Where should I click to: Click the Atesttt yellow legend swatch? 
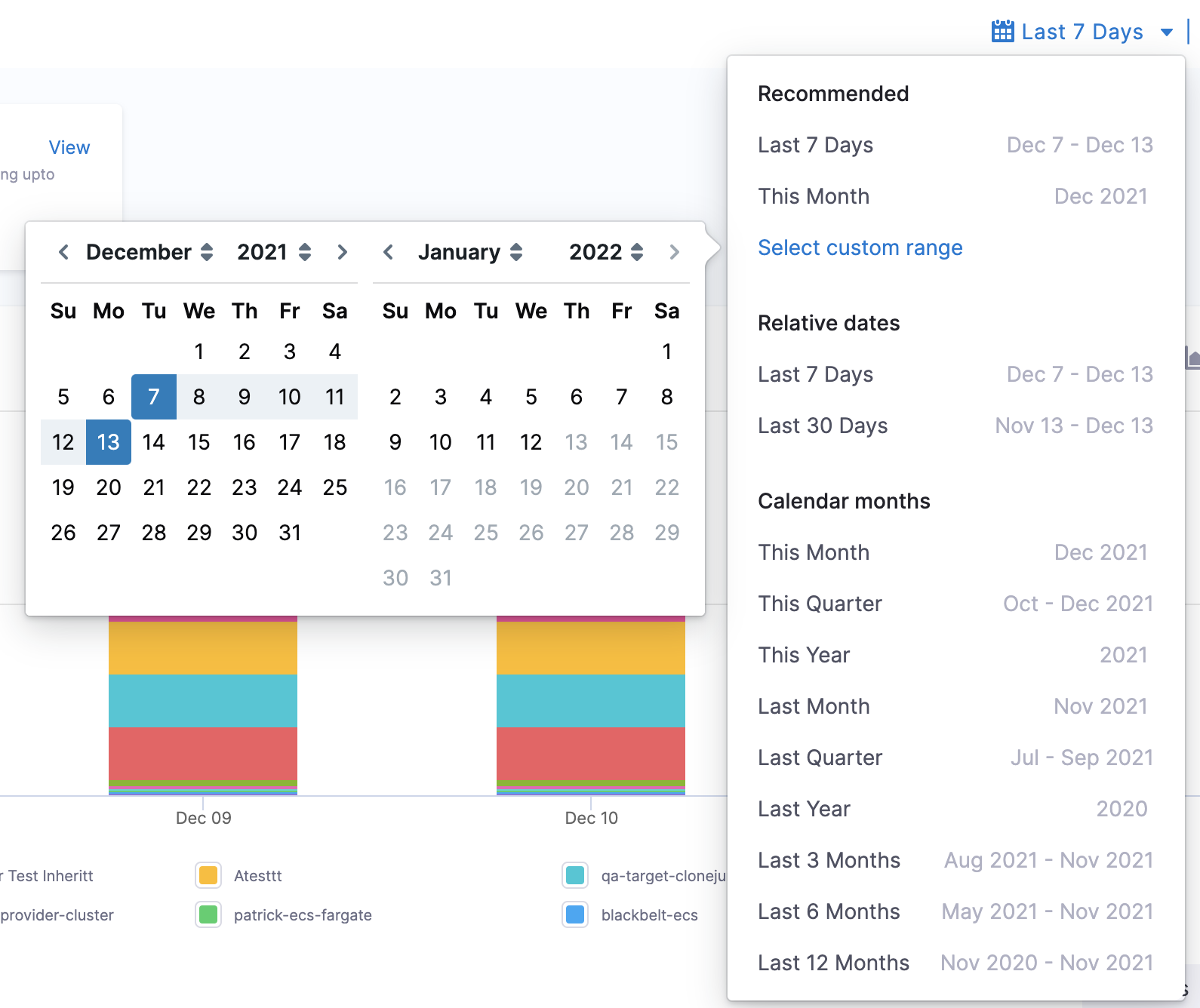point(208,875)
